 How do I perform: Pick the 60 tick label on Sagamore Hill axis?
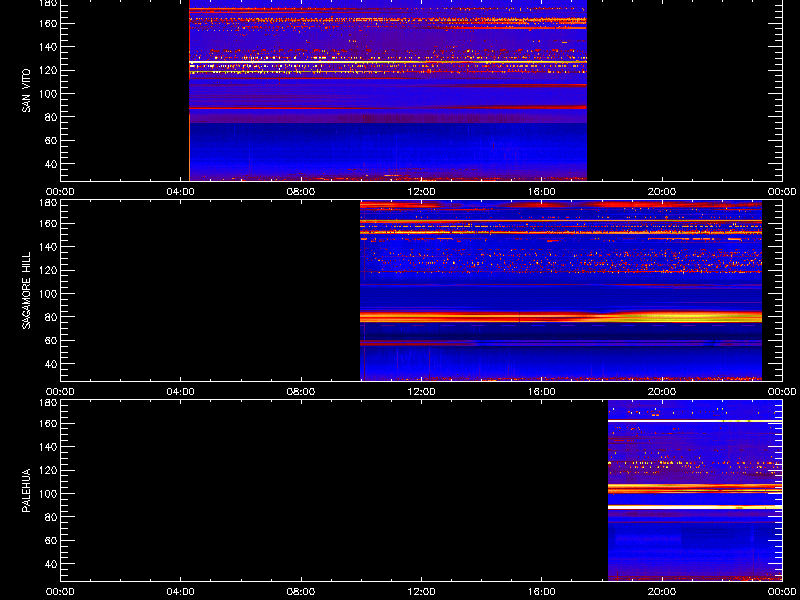coord(49,341)
